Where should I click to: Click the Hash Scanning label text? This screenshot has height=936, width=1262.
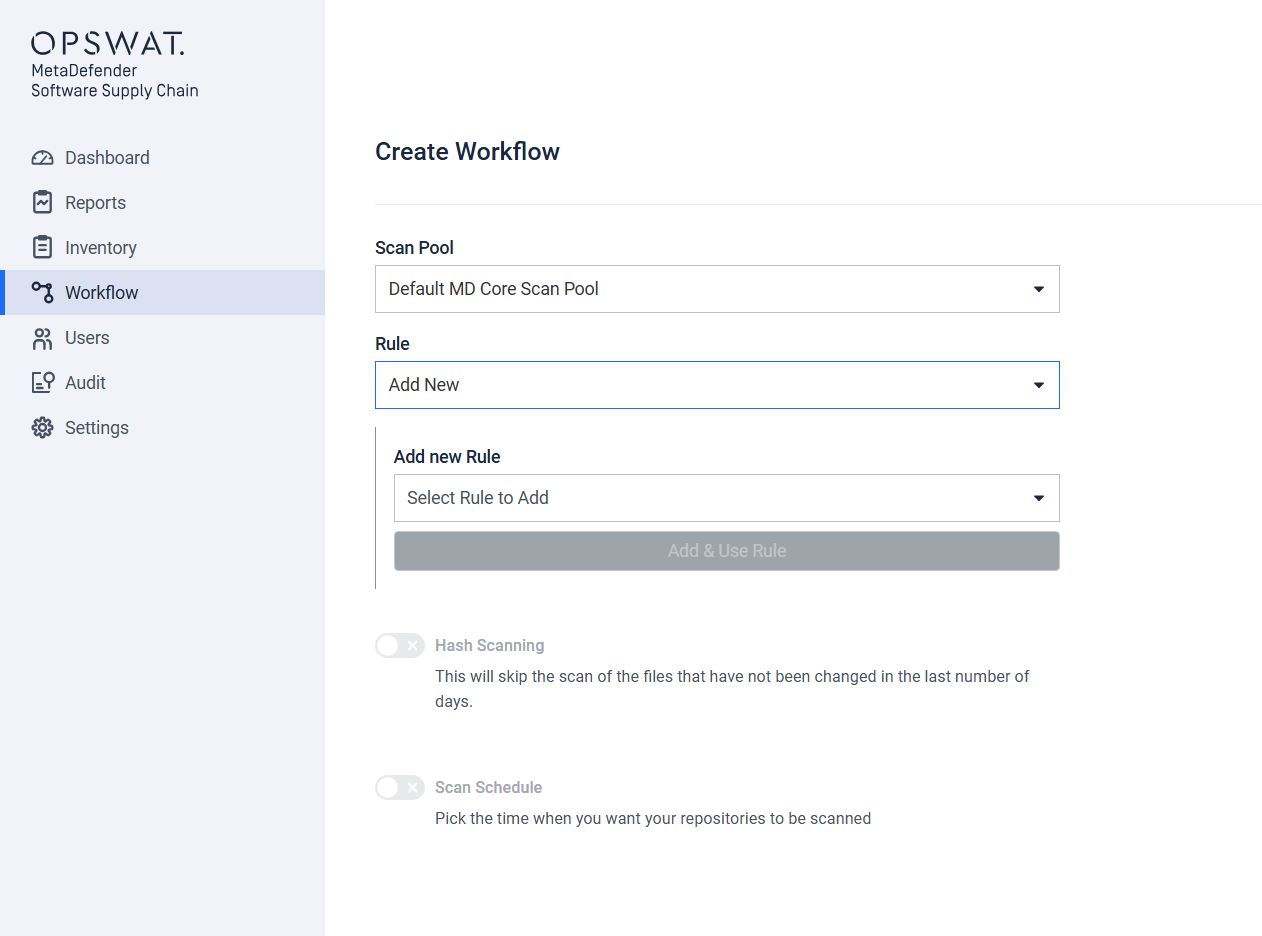coord(489,646)
